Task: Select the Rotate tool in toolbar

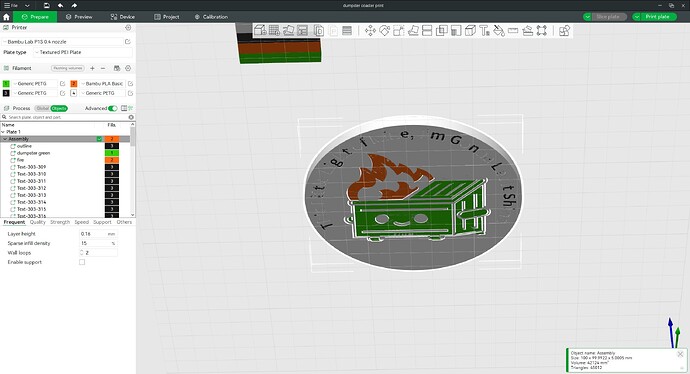Action: pos(385,30)
